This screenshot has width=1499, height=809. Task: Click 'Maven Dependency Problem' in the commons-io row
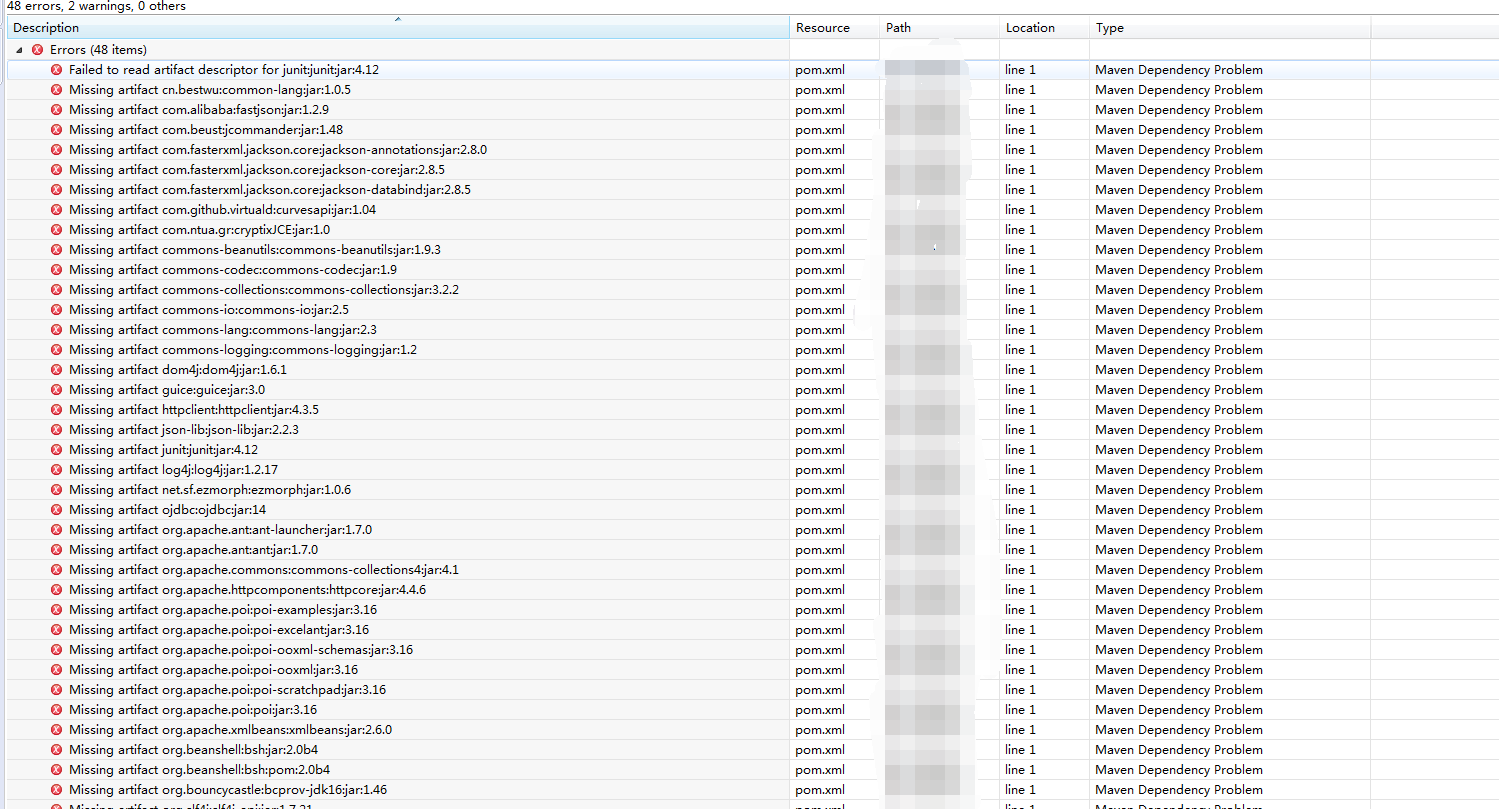(x=1179, y=310)
